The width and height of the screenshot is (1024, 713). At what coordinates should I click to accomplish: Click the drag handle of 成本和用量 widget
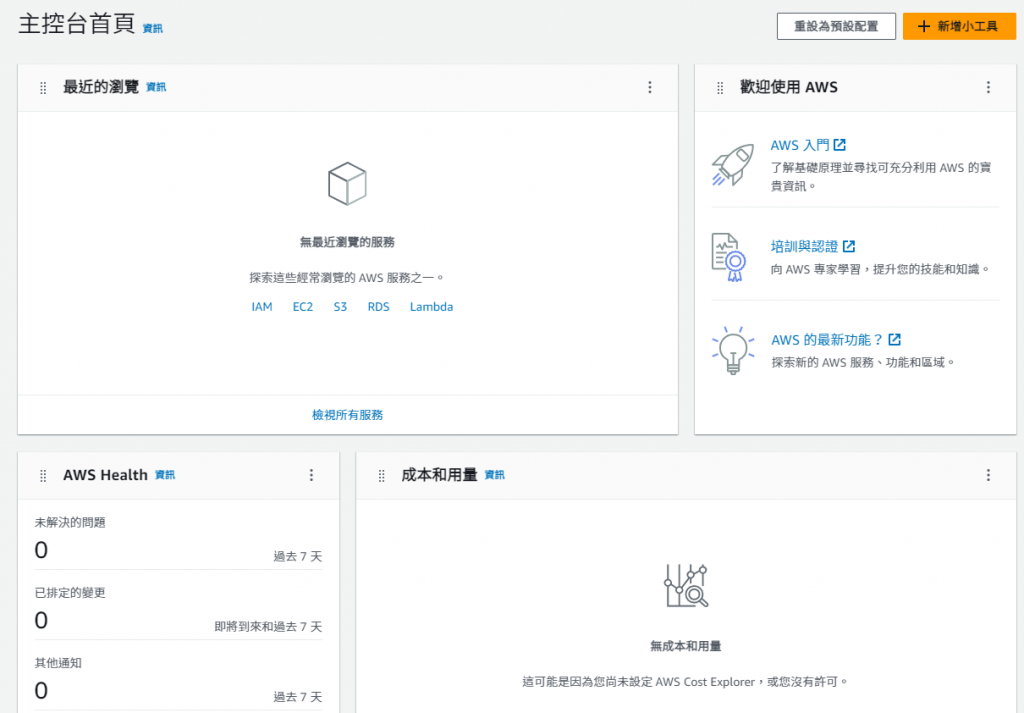(x=381, y=475)
